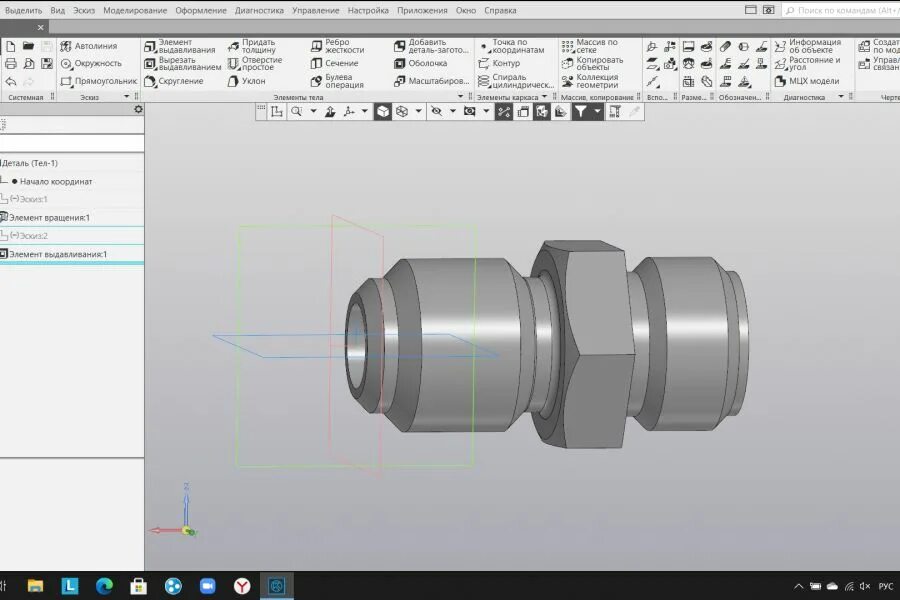Open the model tree settings gear

tap(138, 109)
